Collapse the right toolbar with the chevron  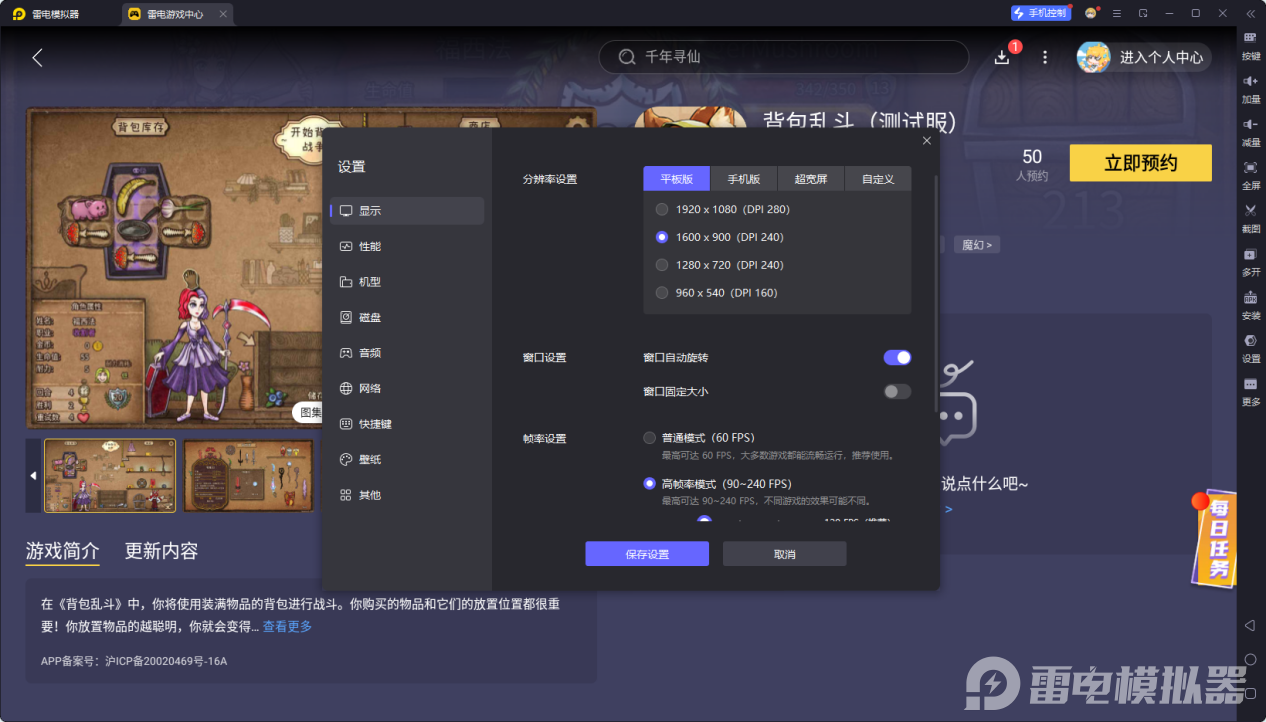click(x=1249, y=13)
